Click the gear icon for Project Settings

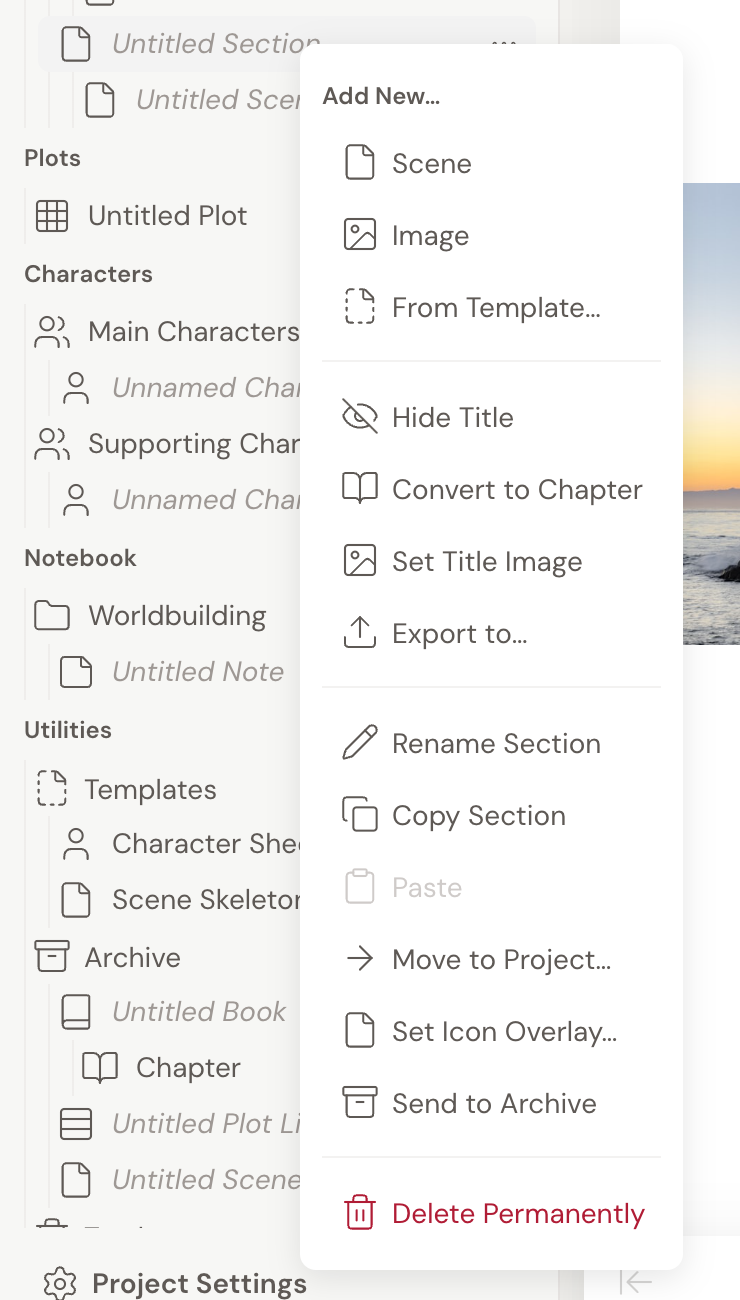(60, 1283)
